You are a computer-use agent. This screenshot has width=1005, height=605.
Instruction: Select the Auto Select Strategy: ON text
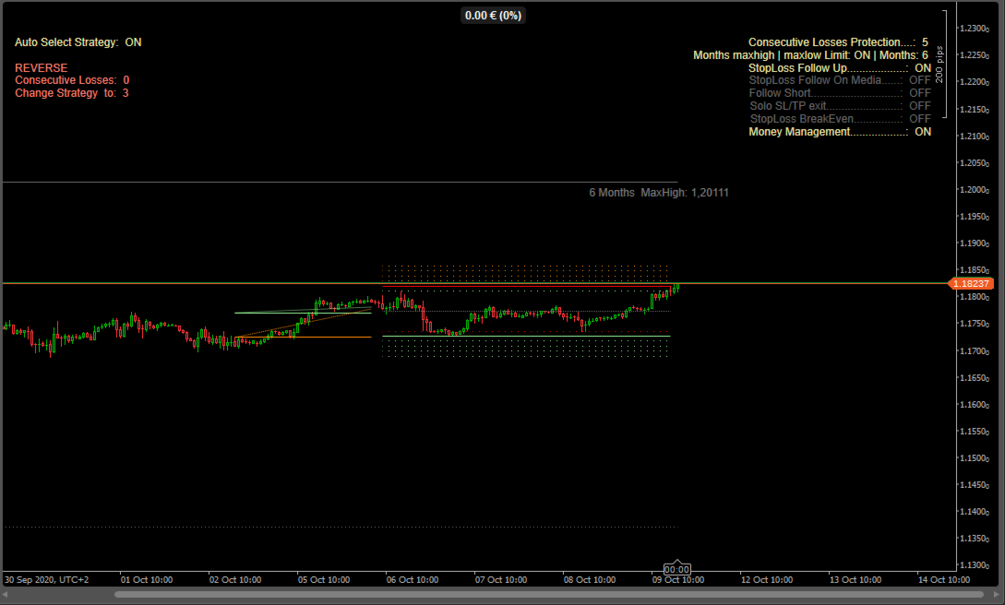pos(78,42)
